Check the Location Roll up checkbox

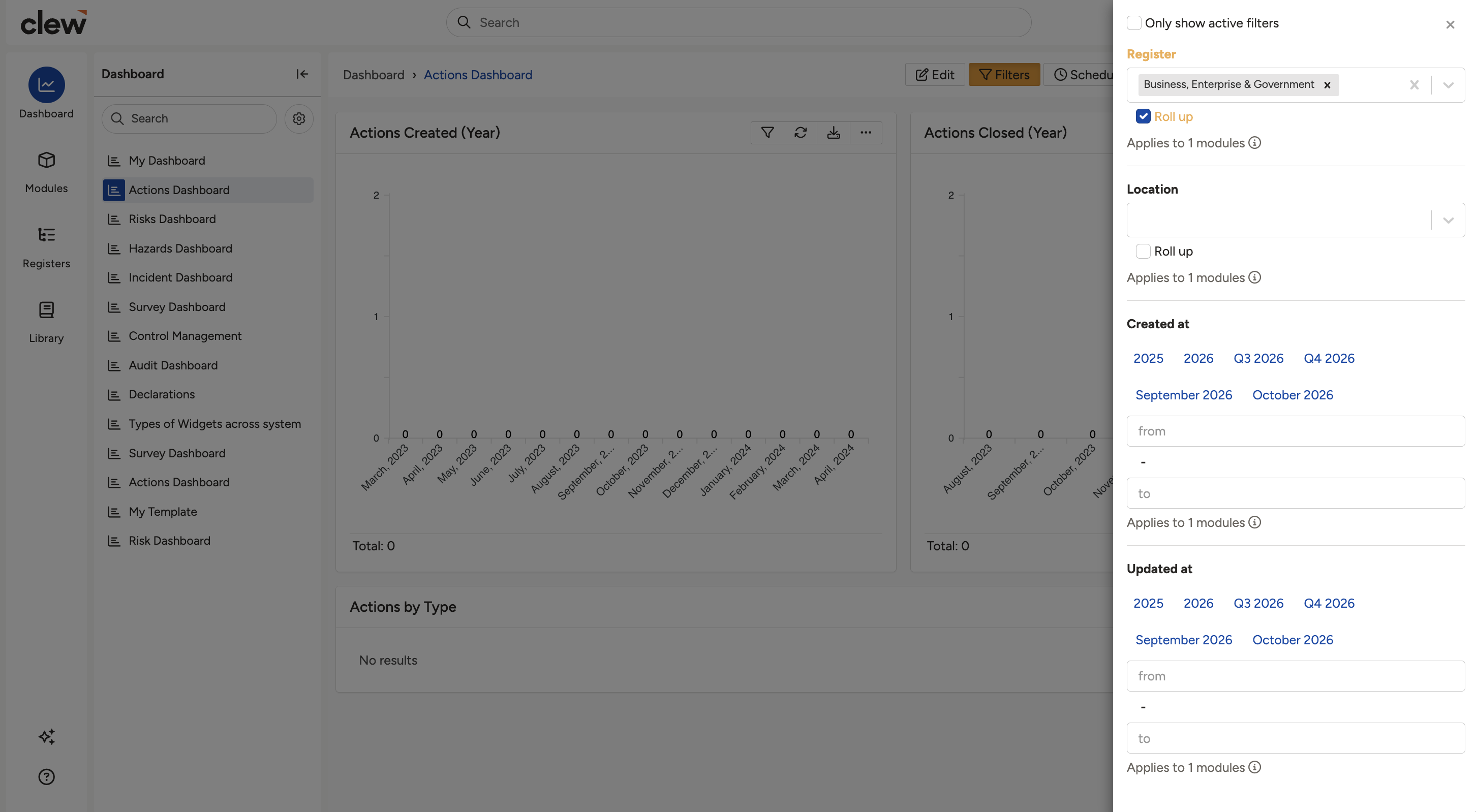coord(1143,251)
